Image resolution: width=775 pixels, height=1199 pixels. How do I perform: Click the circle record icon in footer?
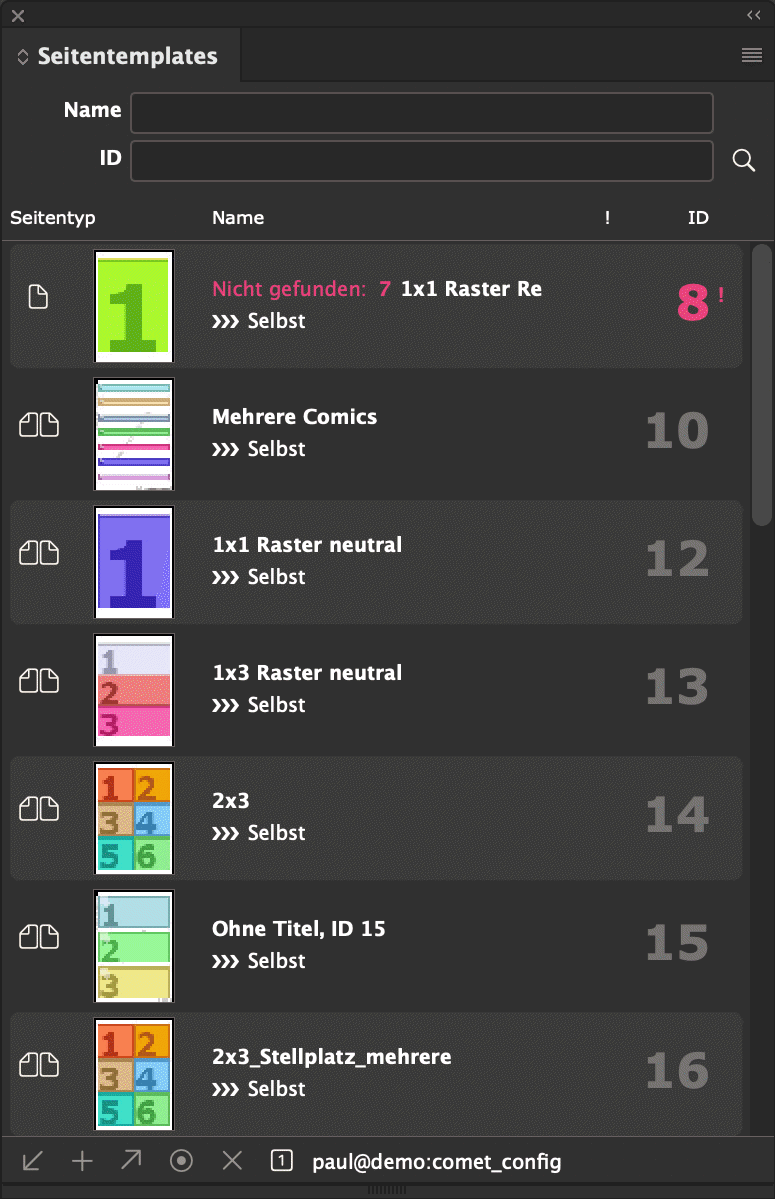[181, 1161]
